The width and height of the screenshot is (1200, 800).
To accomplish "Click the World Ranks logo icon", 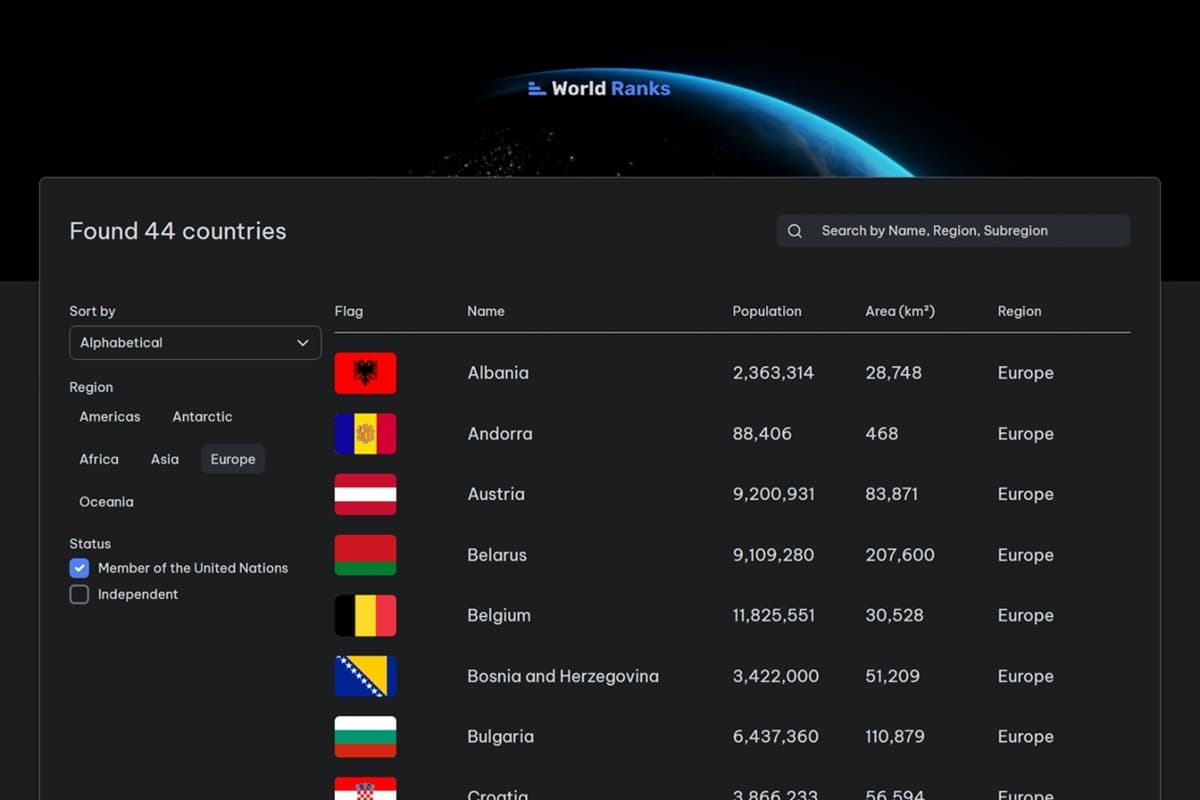I will coord(537,88).
